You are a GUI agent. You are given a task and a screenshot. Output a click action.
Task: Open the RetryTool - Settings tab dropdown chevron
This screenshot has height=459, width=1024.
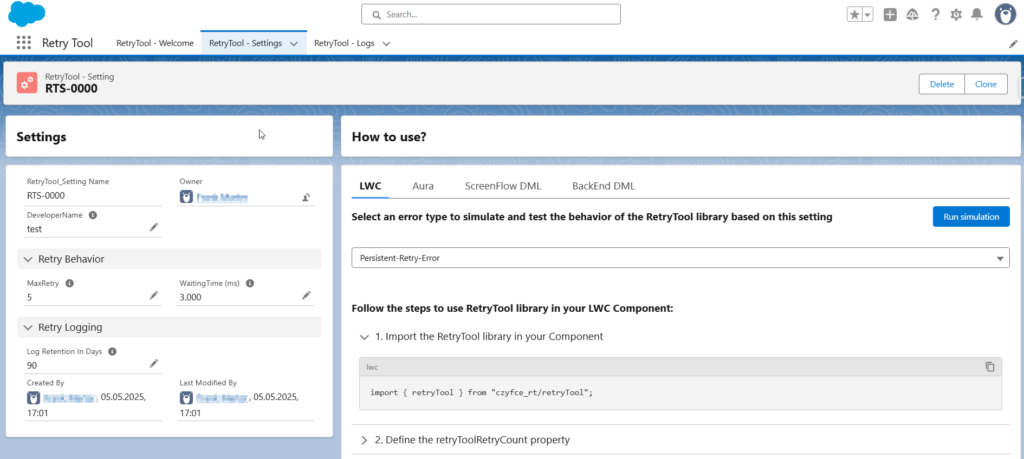(x=293, y=44)
